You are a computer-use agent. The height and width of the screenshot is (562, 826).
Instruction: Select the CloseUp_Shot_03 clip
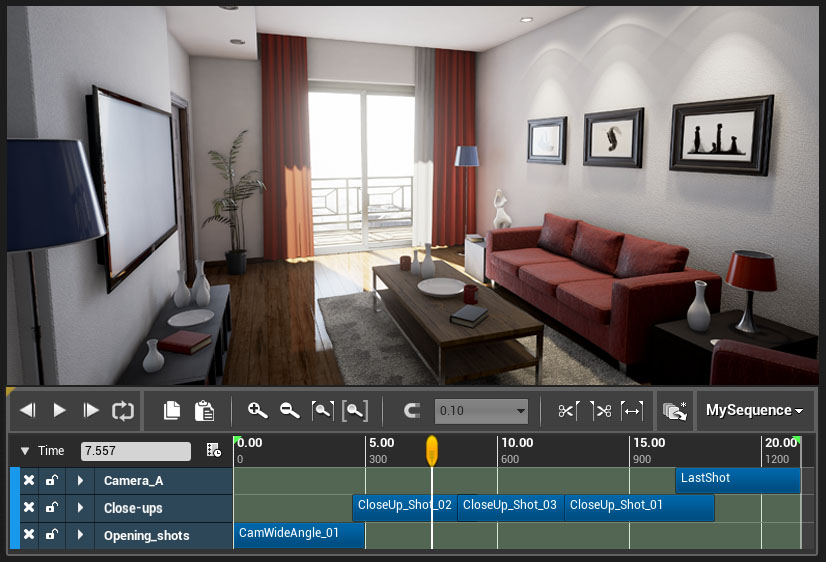(x=510, y=507)
